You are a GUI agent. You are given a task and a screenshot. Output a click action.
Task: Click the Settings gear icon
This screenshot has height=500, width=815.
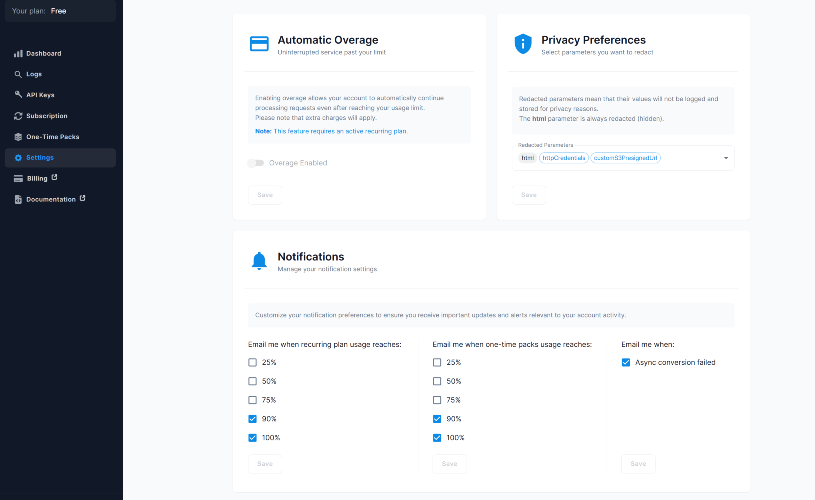pyautogui.click(x=18, y=157)
